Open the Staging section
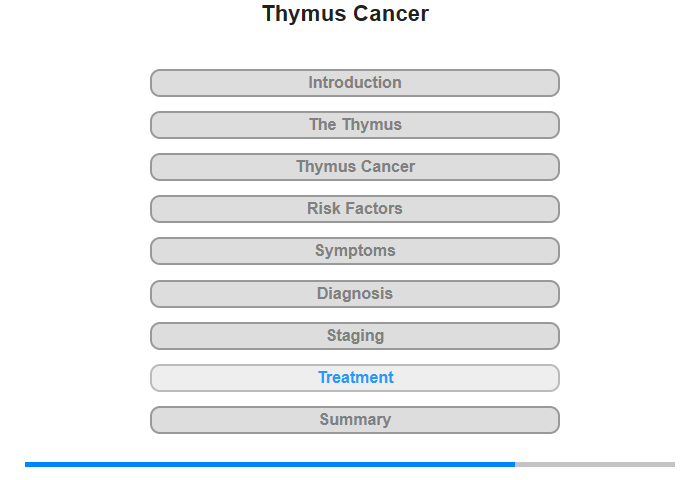This screenshot has width=700, height=480. (x=355, y=336)
